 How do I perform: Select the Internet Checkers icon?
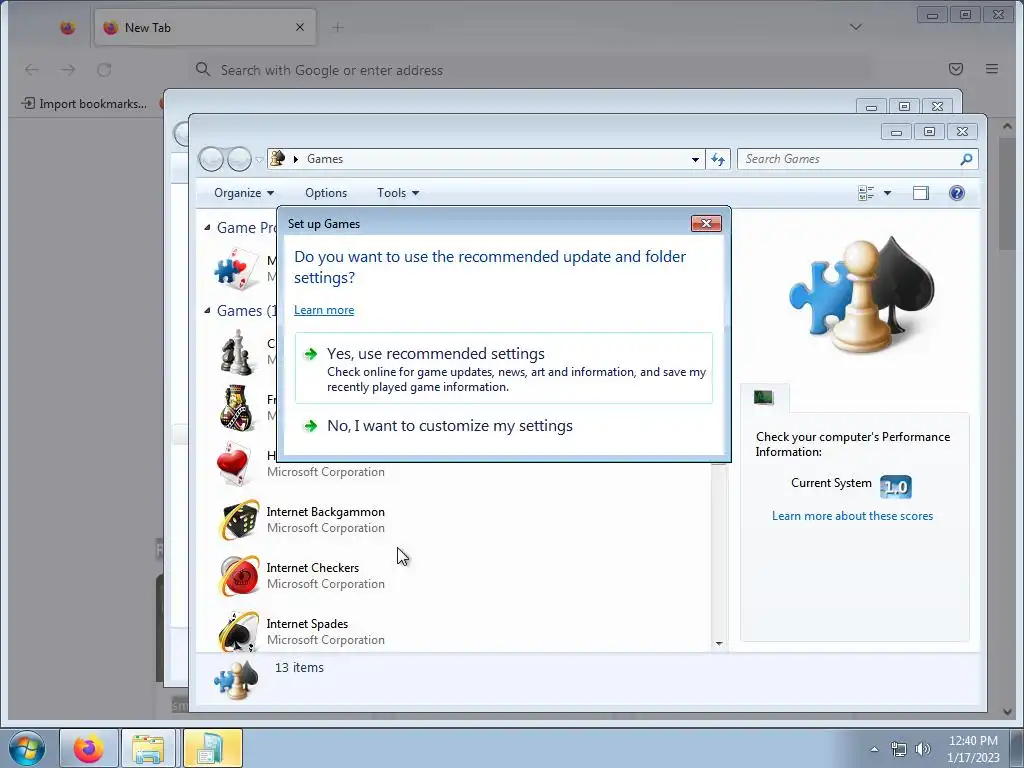click(238, 576)
